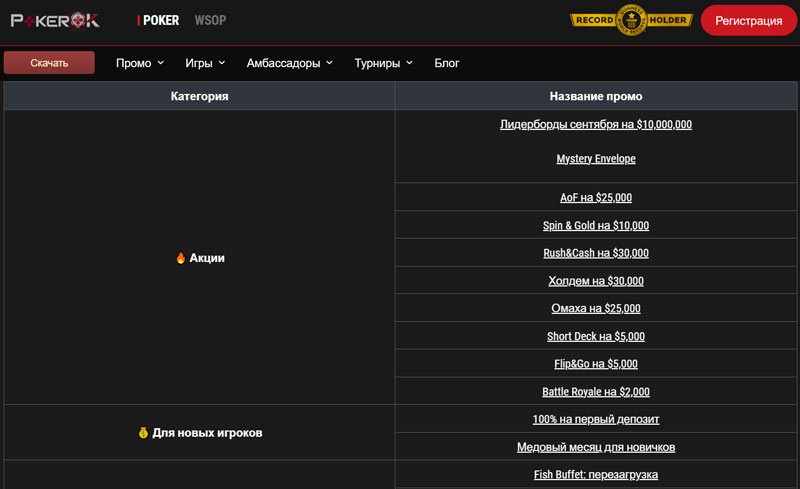Open Rush&Cash на $30,000 promo
Viewport: 800px width, 489px height.
pos(596,253)
